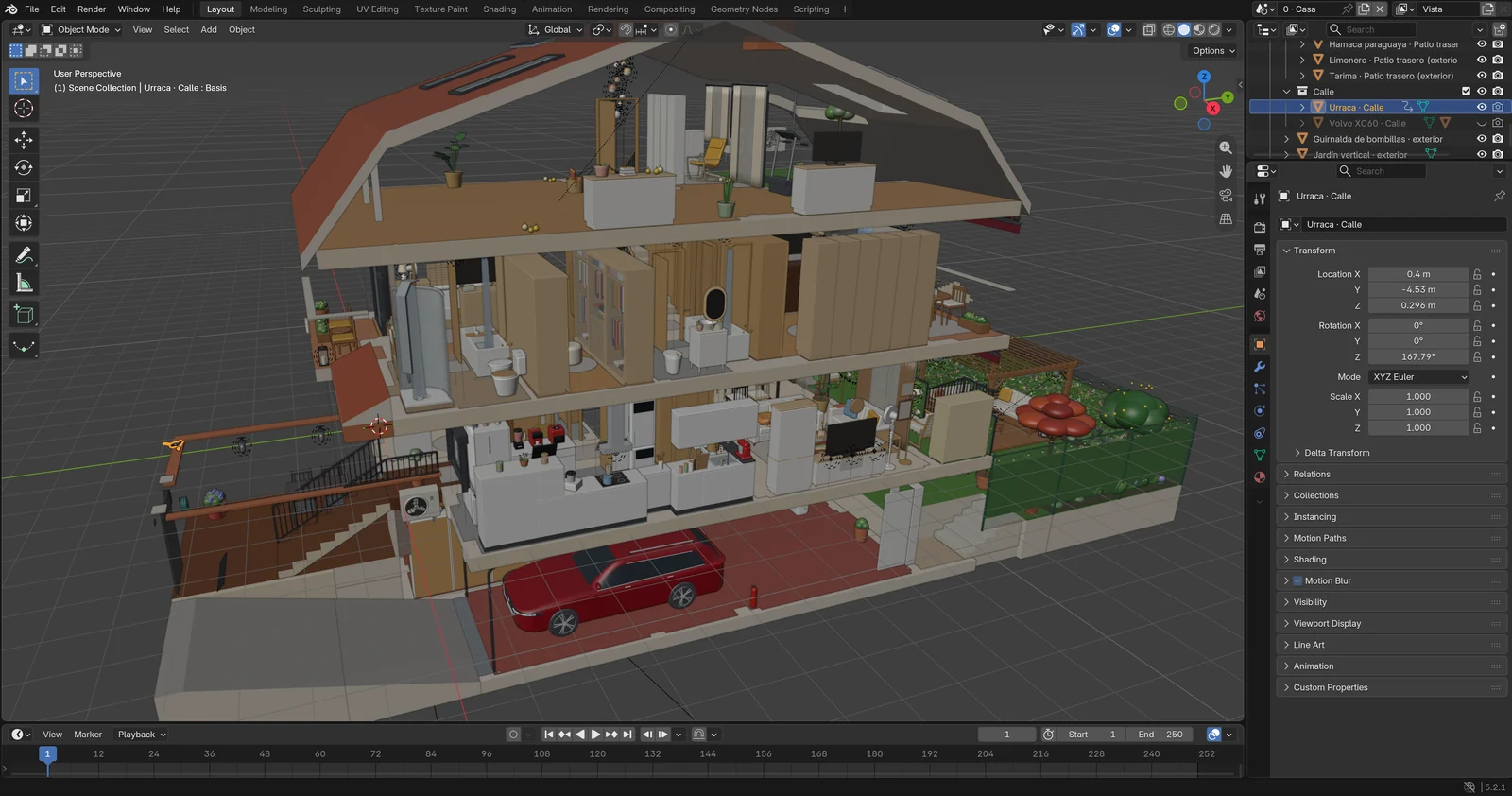The image size is (1512, 796).
Task: Click the pan view hand icon
Action: click(x=1226, y=171)
